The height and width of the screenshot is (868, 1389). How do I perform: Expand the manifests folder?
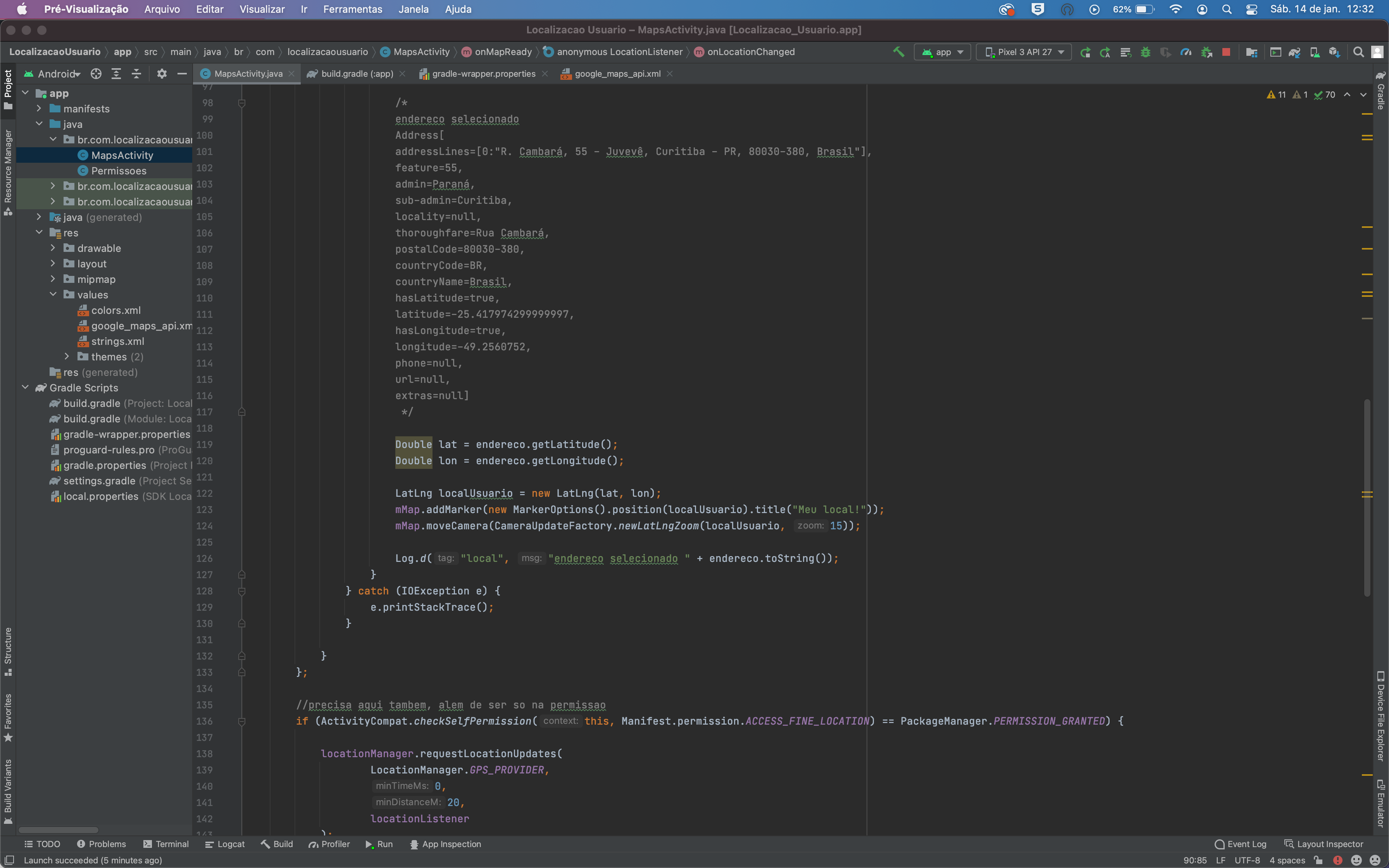pyautogui.click(x=39, y=108)
